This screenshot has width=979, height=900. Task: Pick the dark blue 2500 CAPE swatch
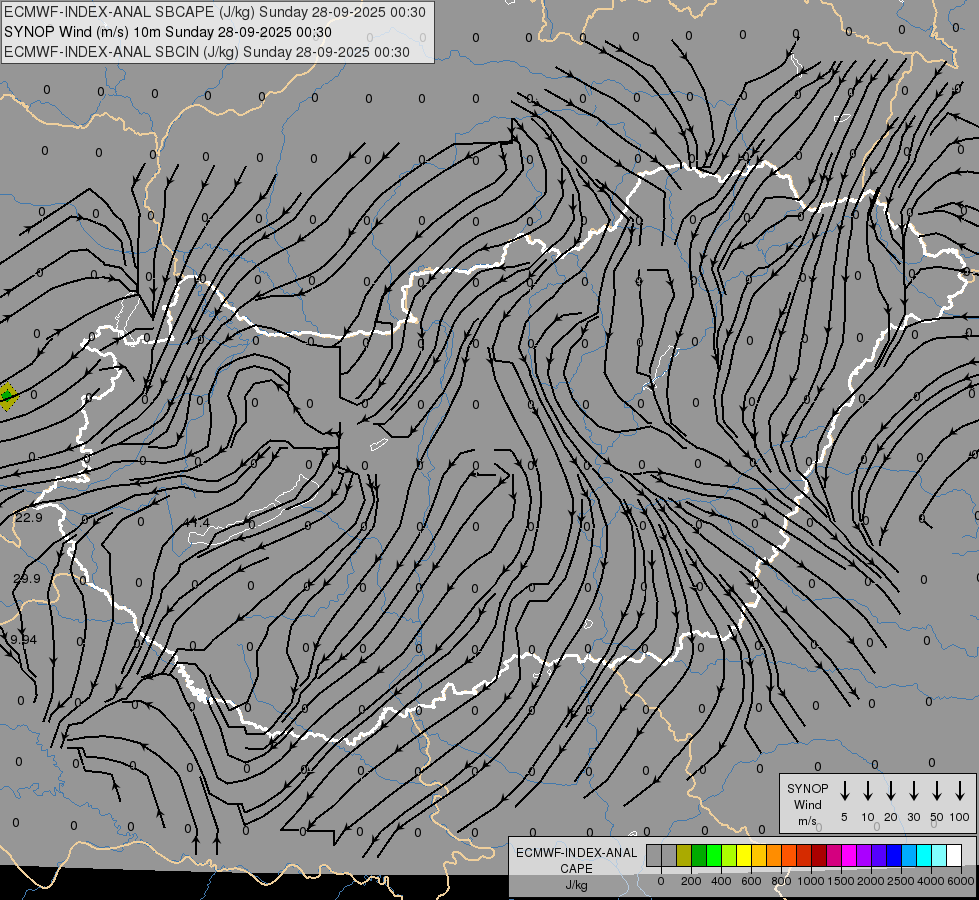click(x=894, y=856)
